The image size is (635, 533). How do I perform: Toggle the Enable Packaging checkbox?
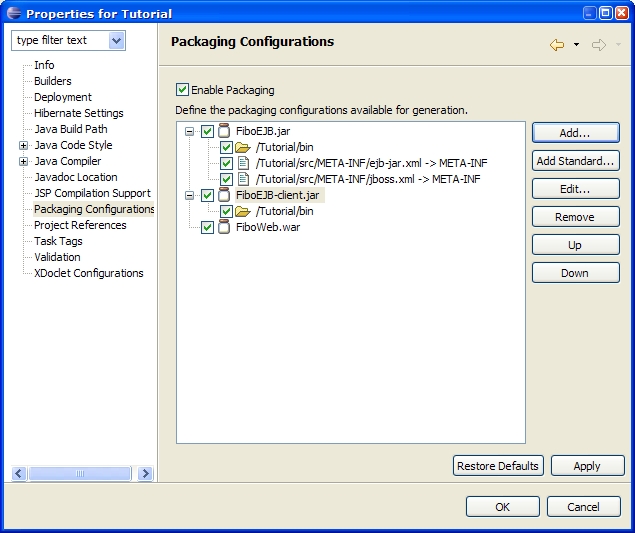coord(182,90)
